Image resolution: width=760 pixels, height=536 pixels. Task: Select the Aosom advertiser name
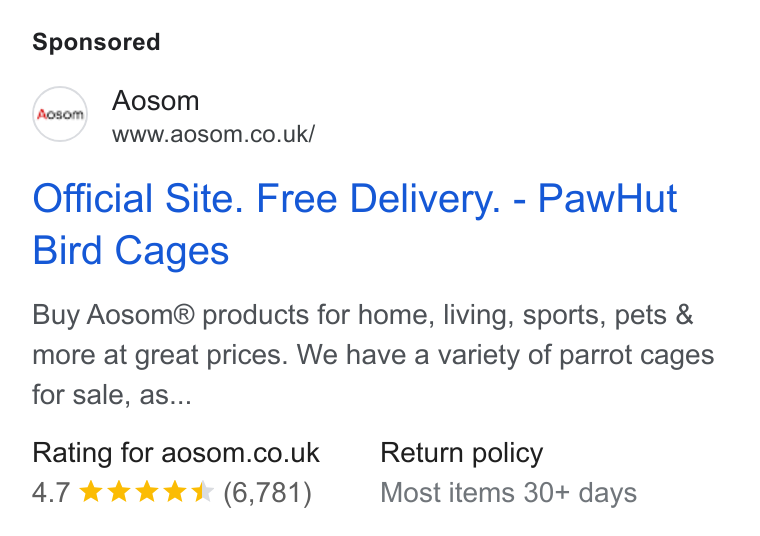click(x=155, y=101)
